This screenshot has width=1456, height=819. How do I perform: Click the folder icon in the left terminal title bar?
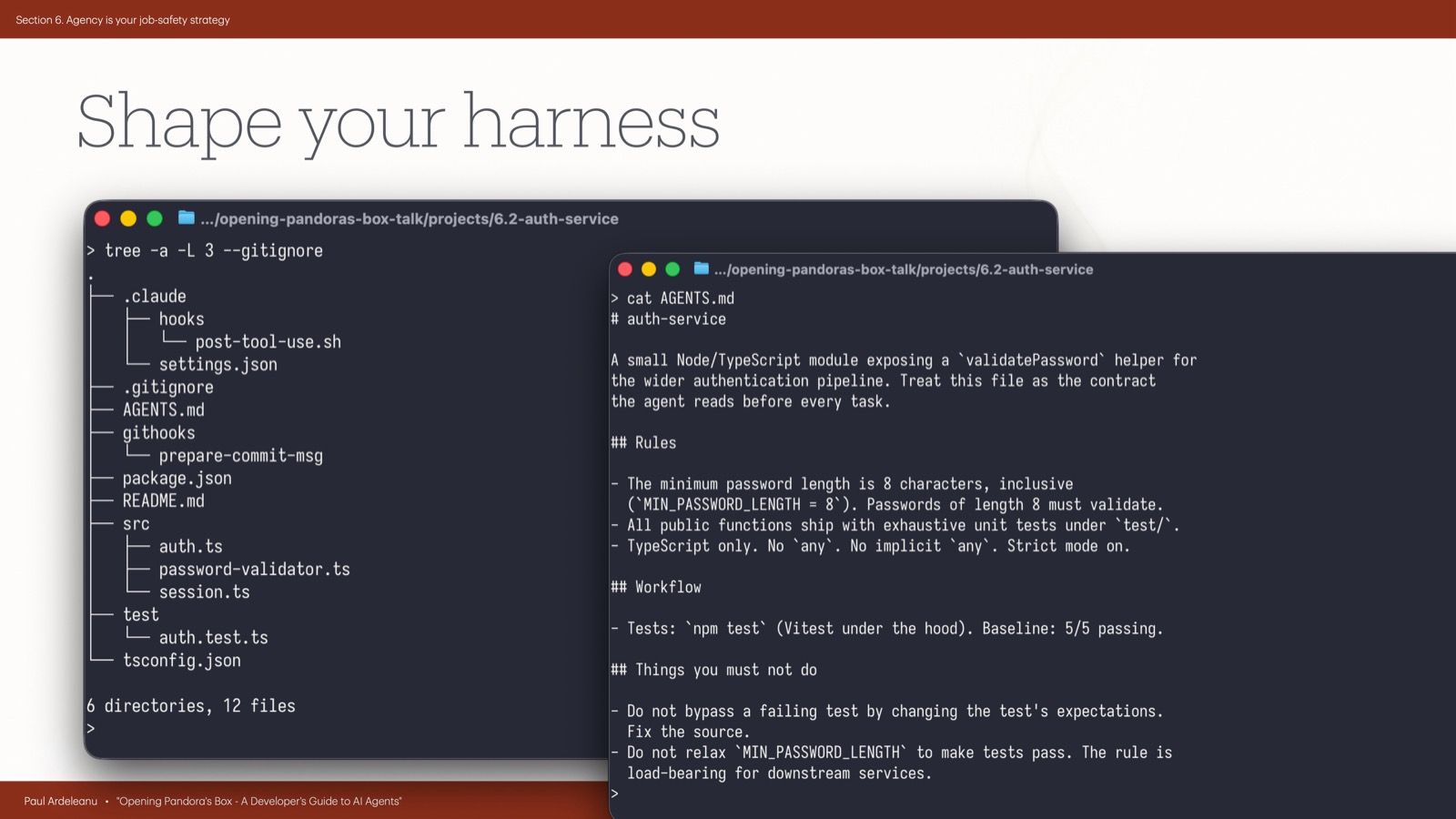[x=187, y=217]
